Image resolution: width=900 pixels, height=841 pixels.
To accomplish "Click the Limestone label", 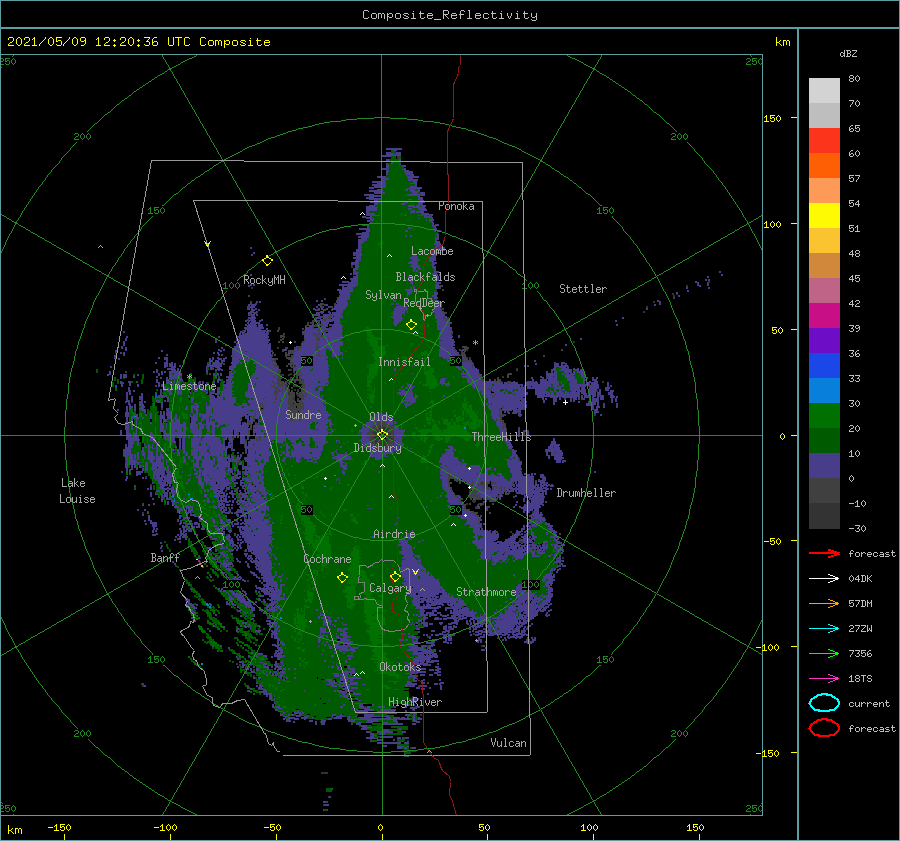I will (x=189, y=386).
